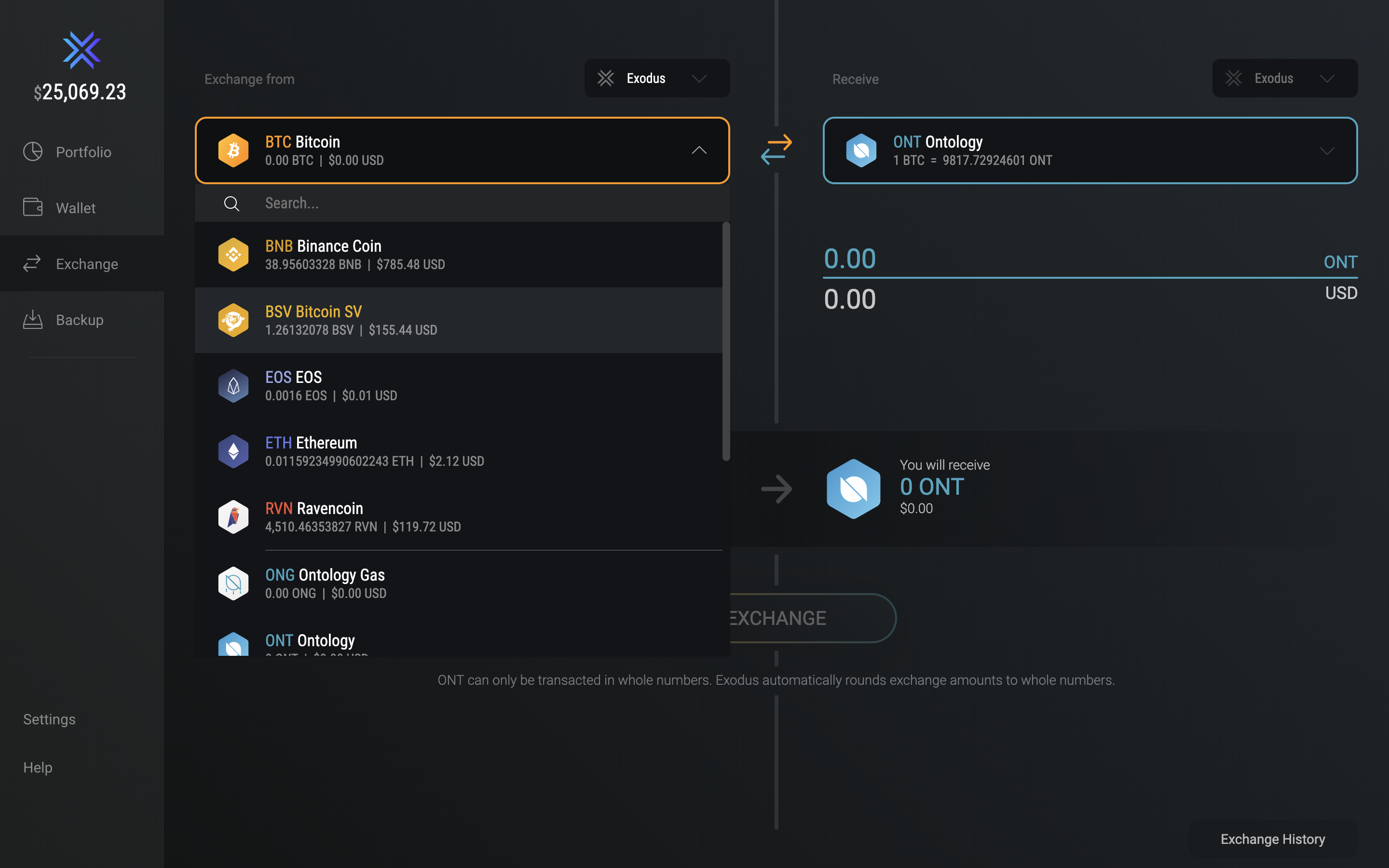Click the large Ontology icon beside You will receive

[853, 488]
